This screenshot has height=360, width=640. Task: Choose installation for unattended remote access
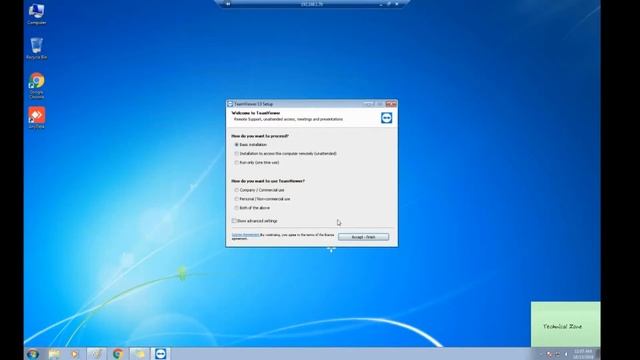point(237,154)
